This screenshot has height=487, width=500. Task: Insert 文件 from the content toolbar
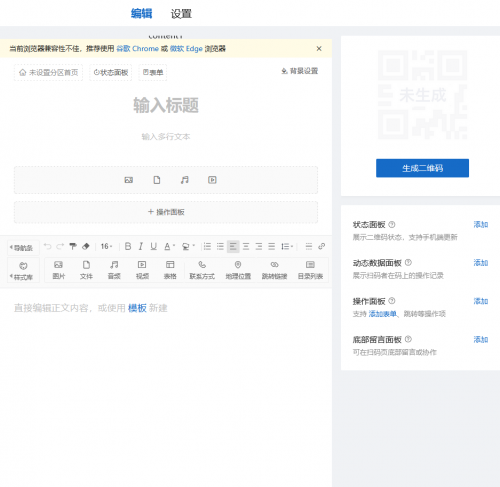[x=86, y=270]
